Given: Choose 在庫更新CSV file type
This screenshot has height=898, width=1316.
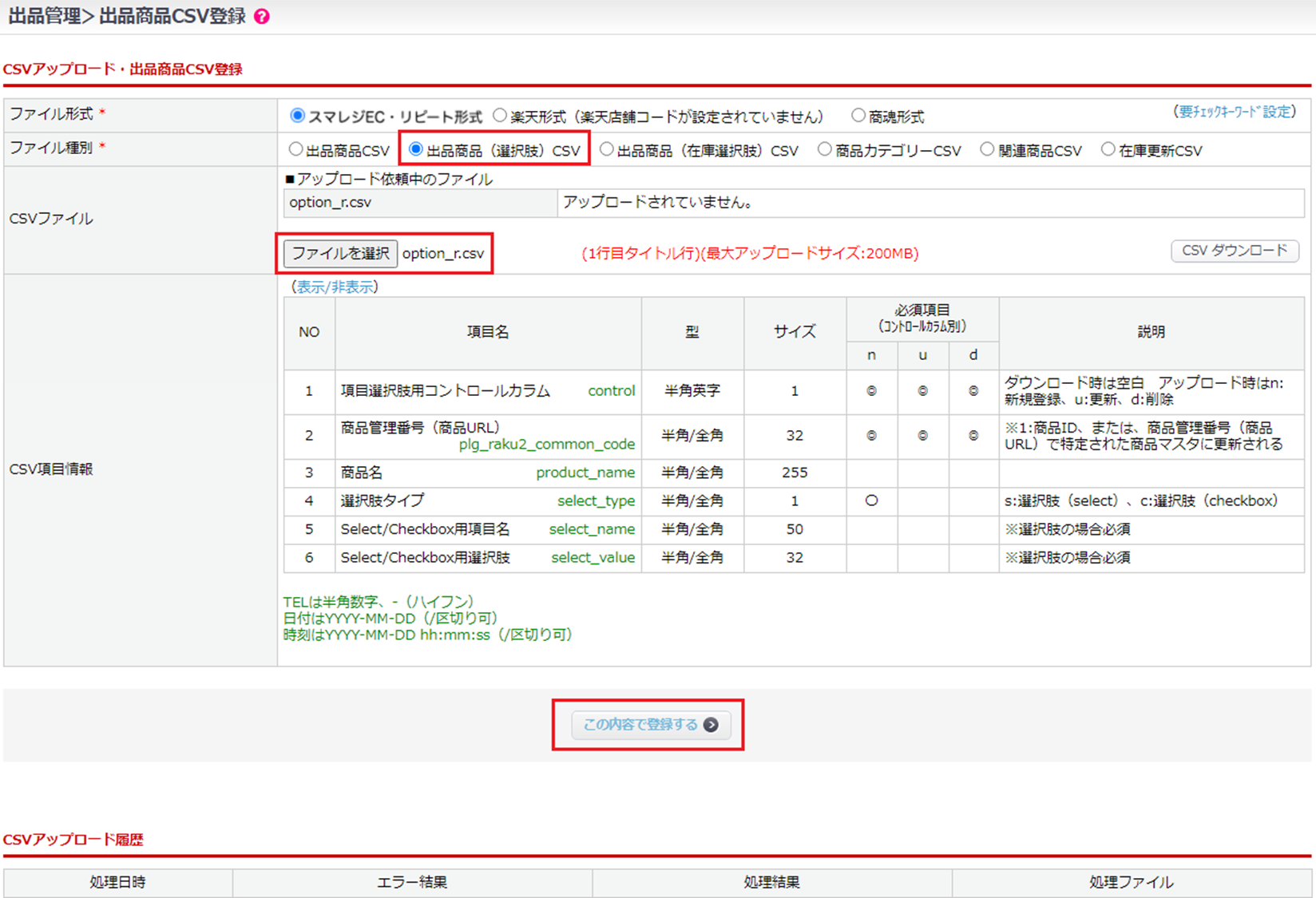Looking at the screenshot, I should (1108, 149).
